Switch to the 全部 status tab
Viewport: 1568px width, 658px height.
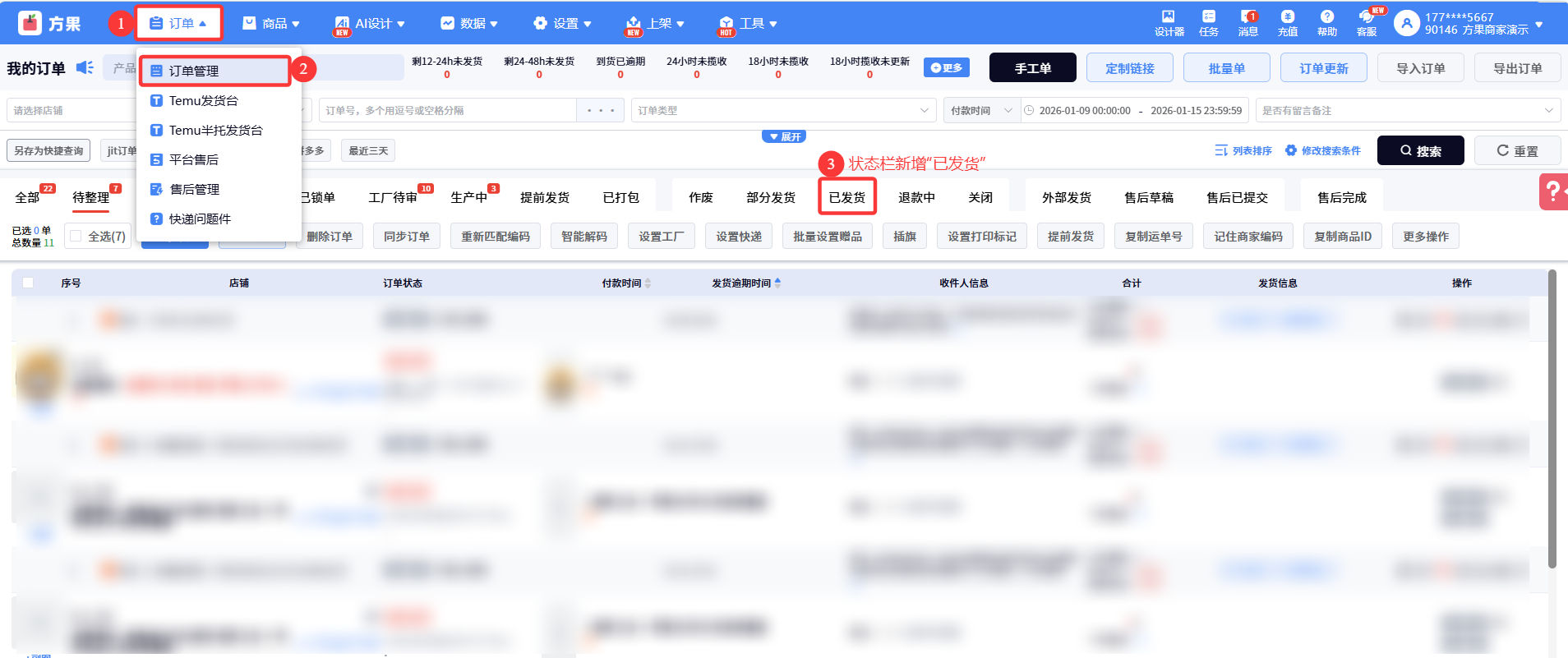tap(27, 197)
